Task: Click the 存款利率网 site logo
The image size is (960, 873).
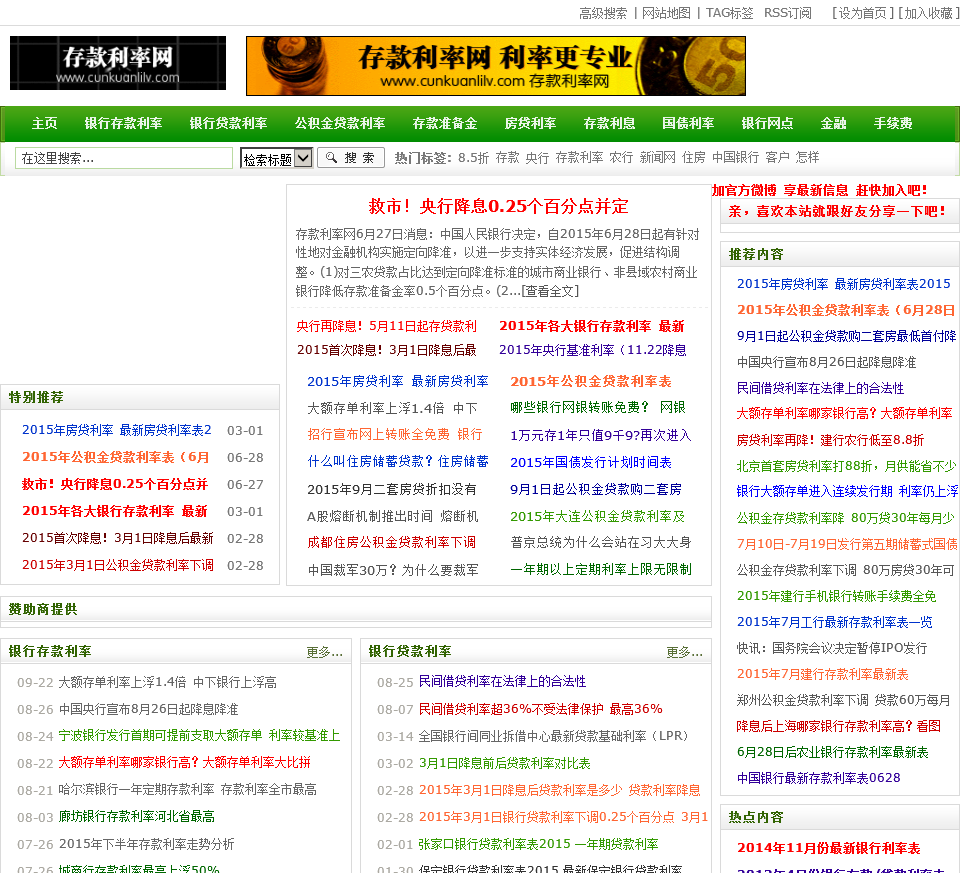Action: tap(118, 63)
